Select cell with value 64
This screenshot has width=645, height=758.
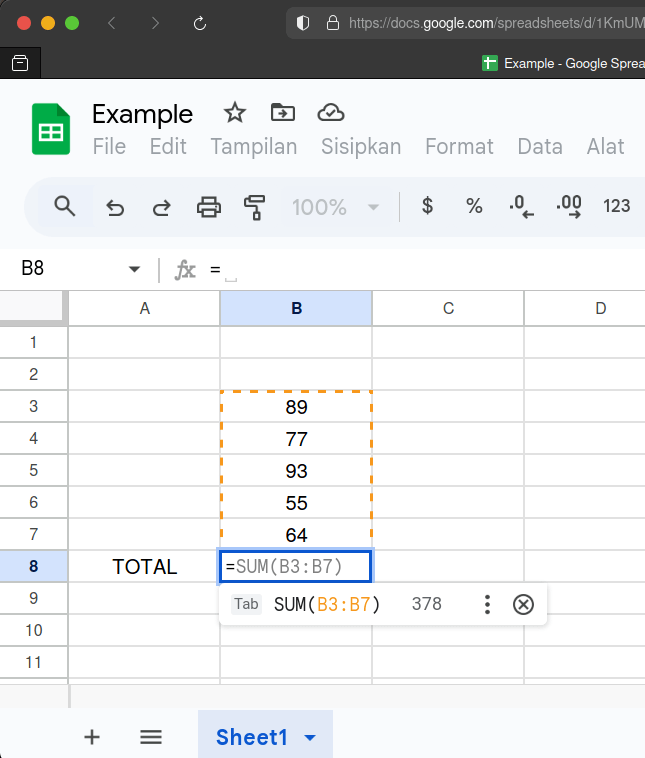click(296, 534)
